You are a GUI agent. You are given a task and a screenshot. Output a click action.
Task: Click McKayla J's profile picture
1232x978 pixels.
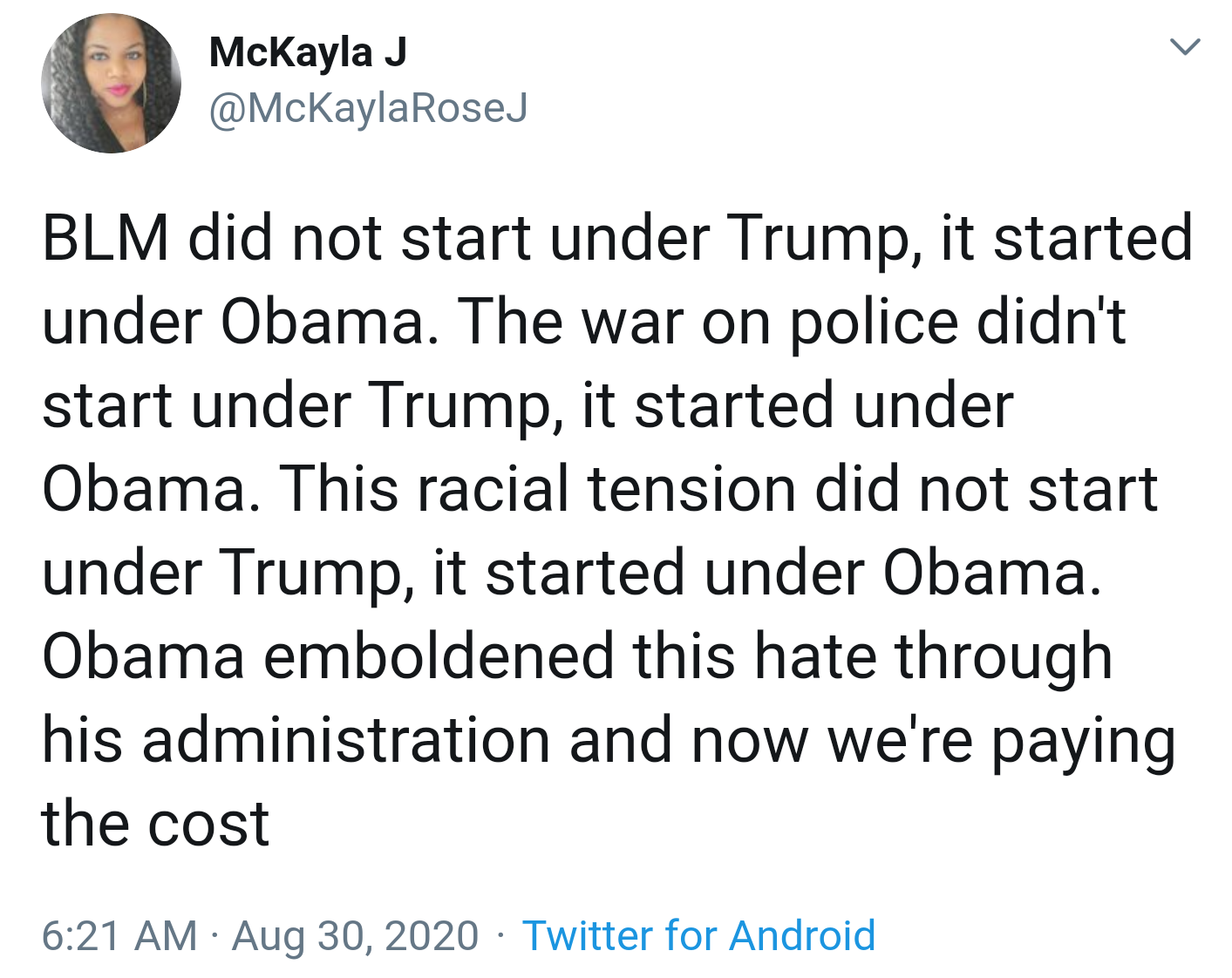[111, 84]
